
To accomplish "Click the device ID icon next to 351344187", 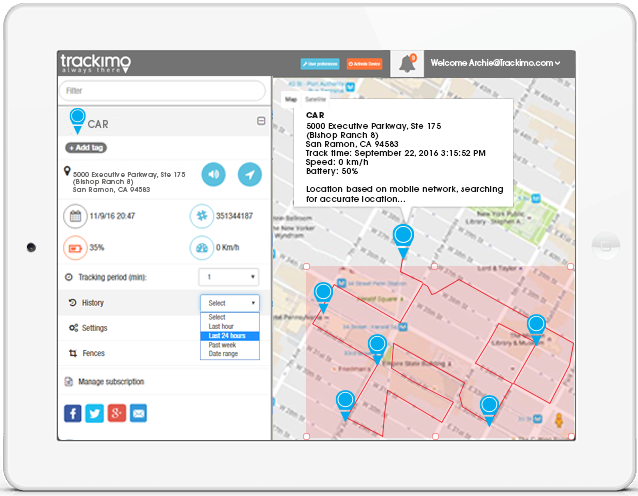I will coord(202,216).
